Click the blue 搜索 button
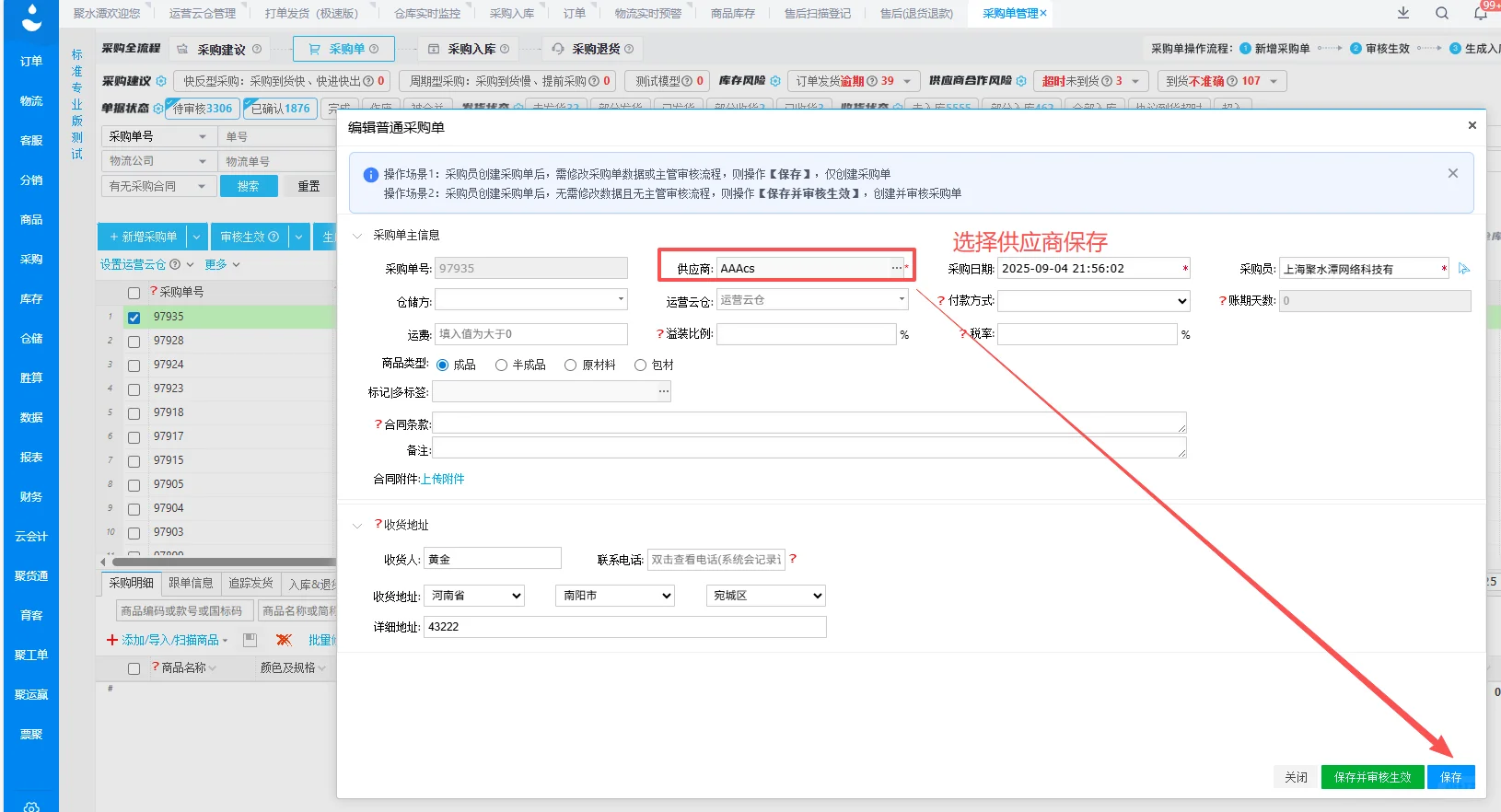1501x812 pixels. tap(248, 186)
